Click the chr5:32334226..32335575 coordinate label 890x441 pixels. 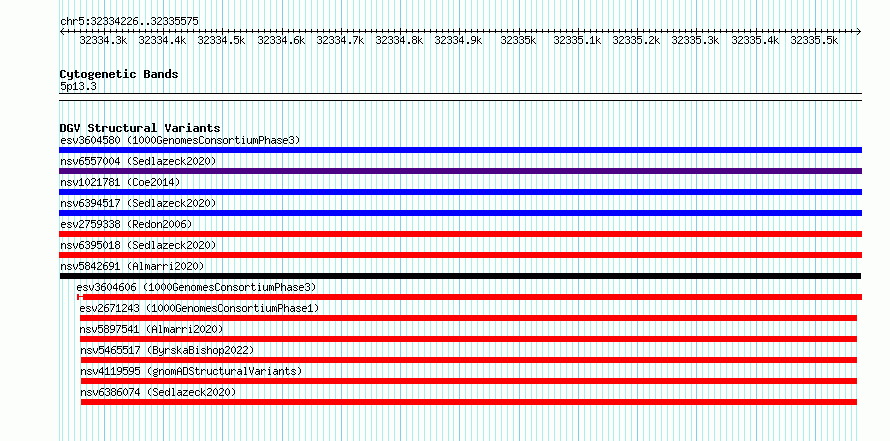point(129,22)
